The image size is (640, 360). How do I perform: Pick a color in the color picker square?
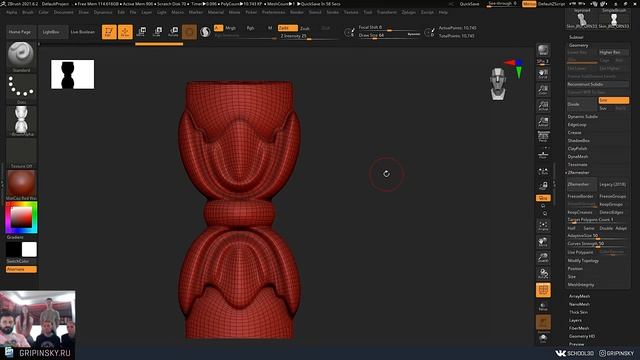21,217
